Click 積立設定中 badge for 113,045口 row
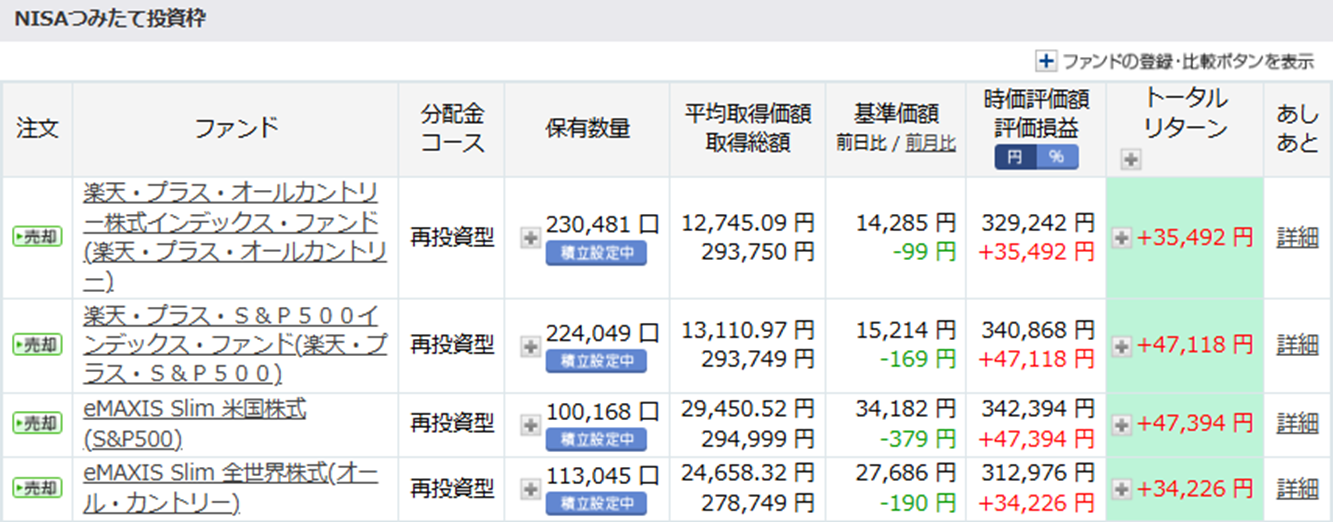The width and height of the screenshot is (1333, 522). tap(596, 503)
